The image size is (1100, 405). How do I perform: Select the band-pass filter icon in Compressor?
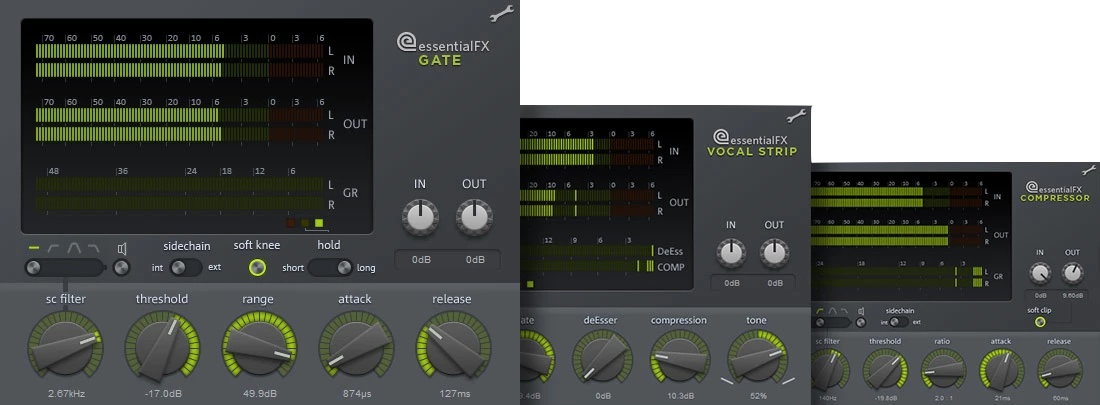(x=832, y=311)
